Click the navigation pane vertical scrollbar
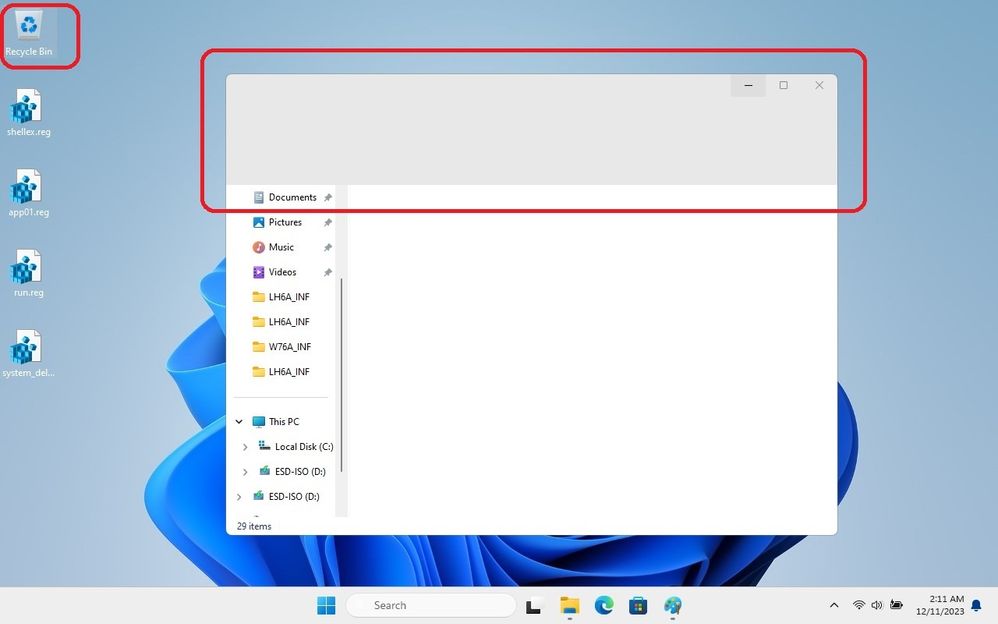The image size is (998, 624). click(x=342, y=374)
